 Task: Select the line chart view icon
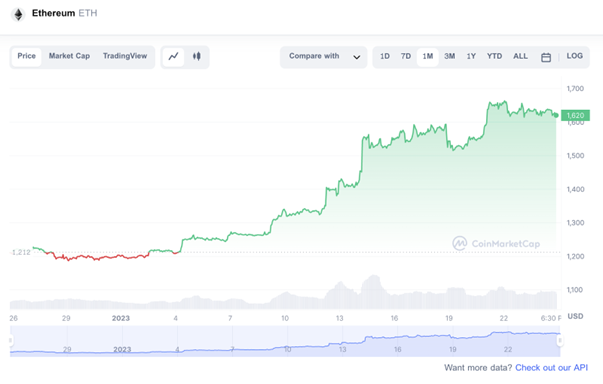(x=173, y=57)
